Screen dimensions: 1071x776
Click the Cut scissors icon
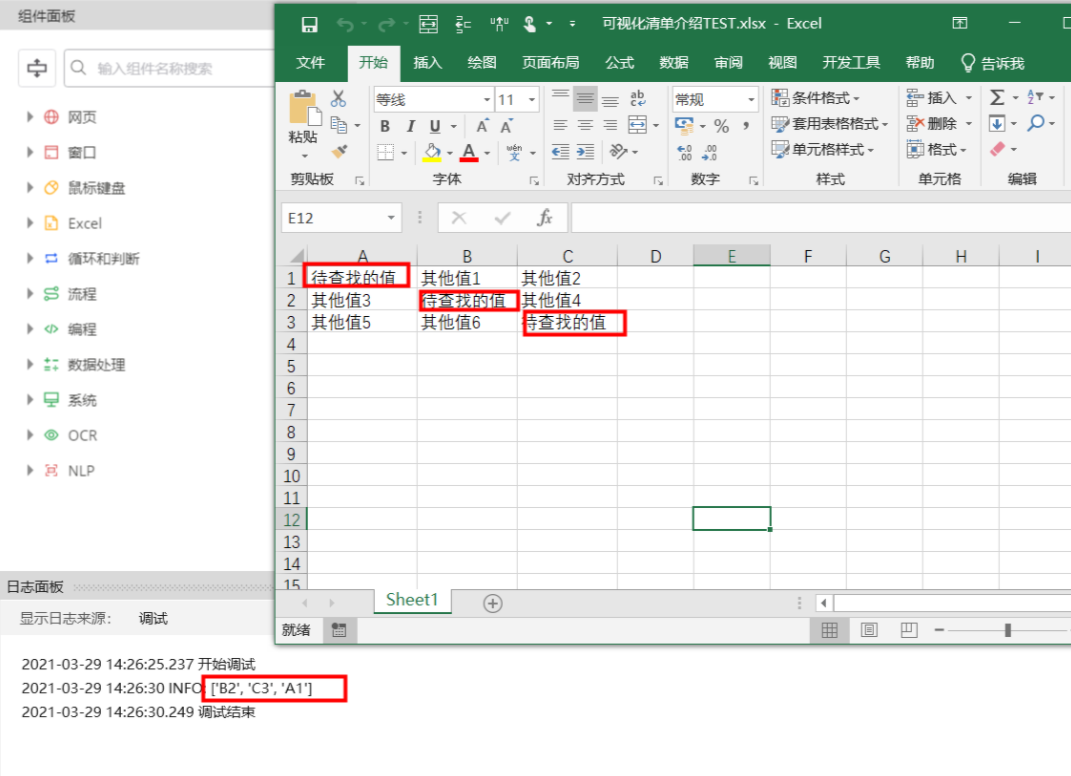pyautogui.click(x=338, y=98)
